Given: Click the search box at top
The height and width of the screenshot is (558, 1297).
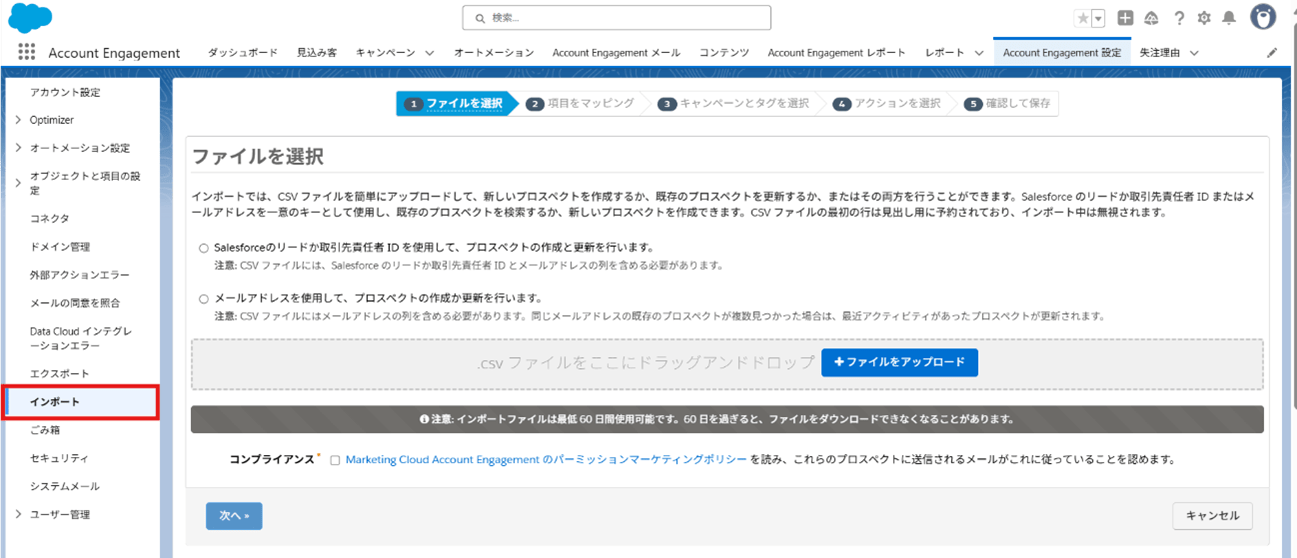Looking at the screenshot, I should point(616,18).
